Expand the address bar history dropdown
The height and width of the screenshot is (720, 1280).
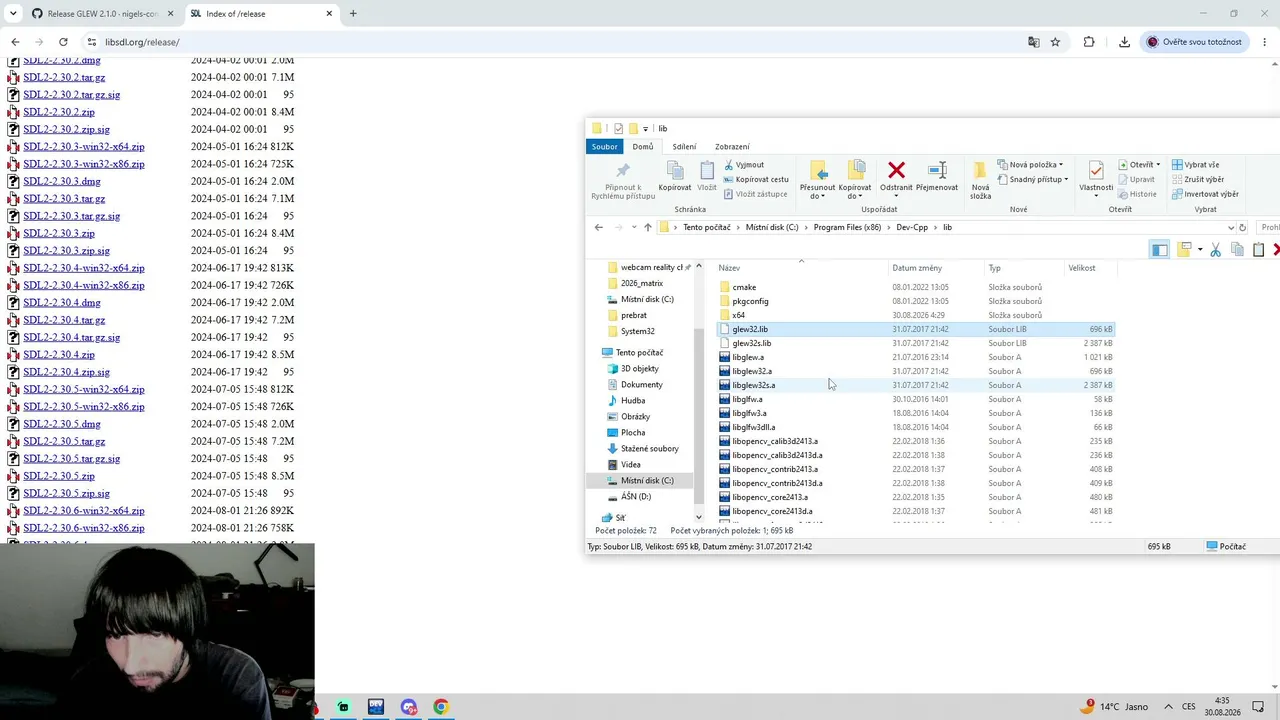[1229, 227]
